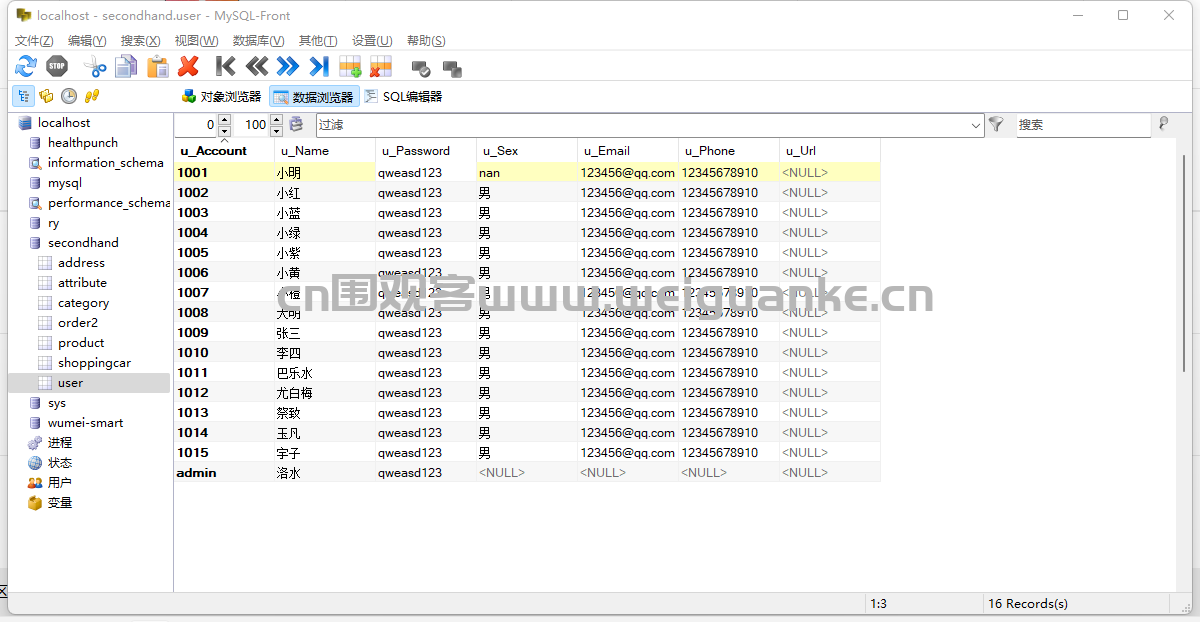Click the red X delete icon
1200x622 pixels.
click(x=188, y=67)
